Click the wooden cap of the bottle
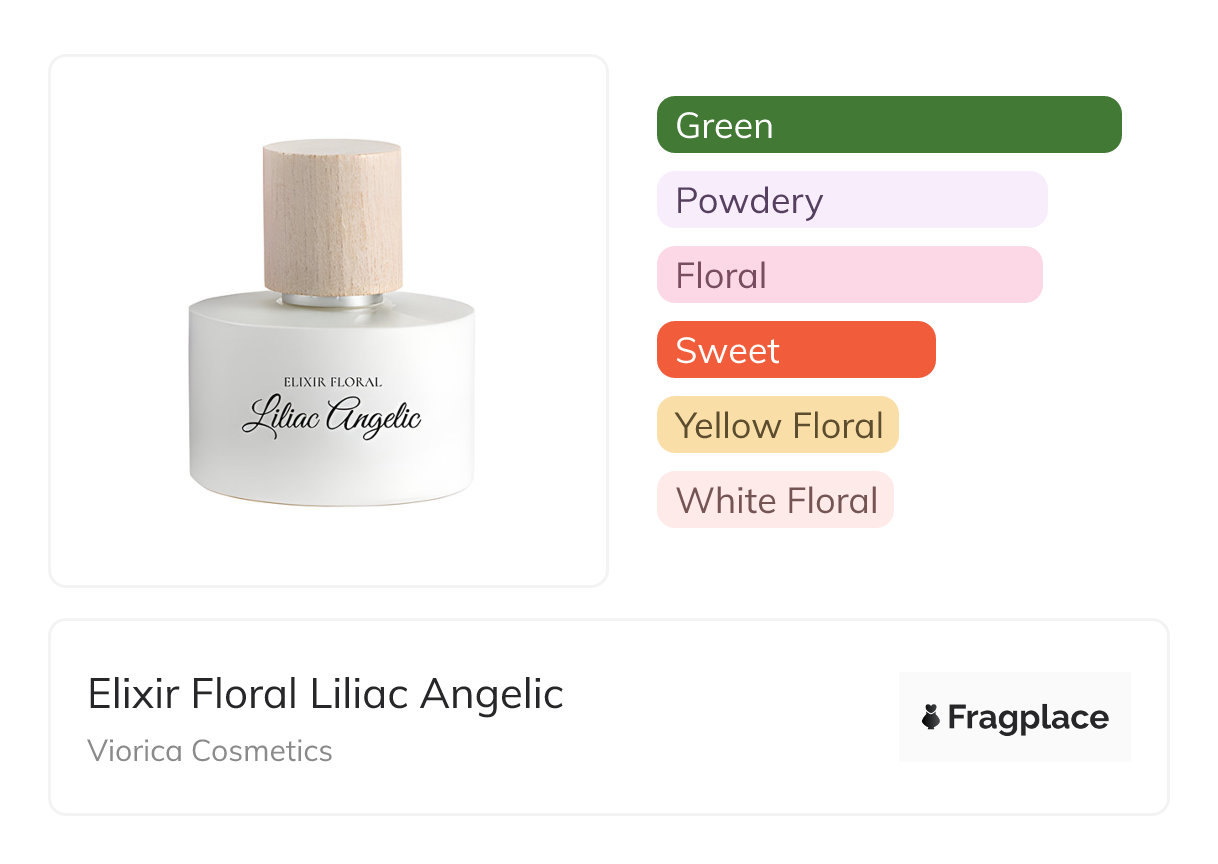 pyautogui.click(x=332, y=215)
